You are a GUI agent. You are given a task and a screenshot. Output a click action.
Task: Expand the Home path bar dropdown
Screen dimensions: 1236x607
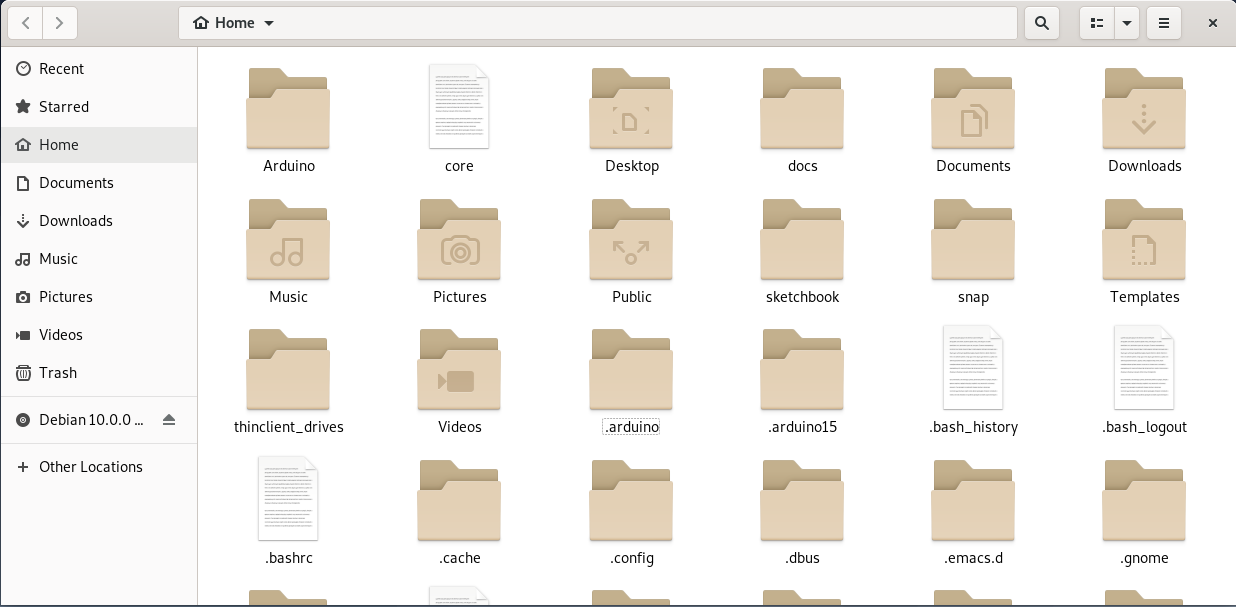click(x=269, y=23)
